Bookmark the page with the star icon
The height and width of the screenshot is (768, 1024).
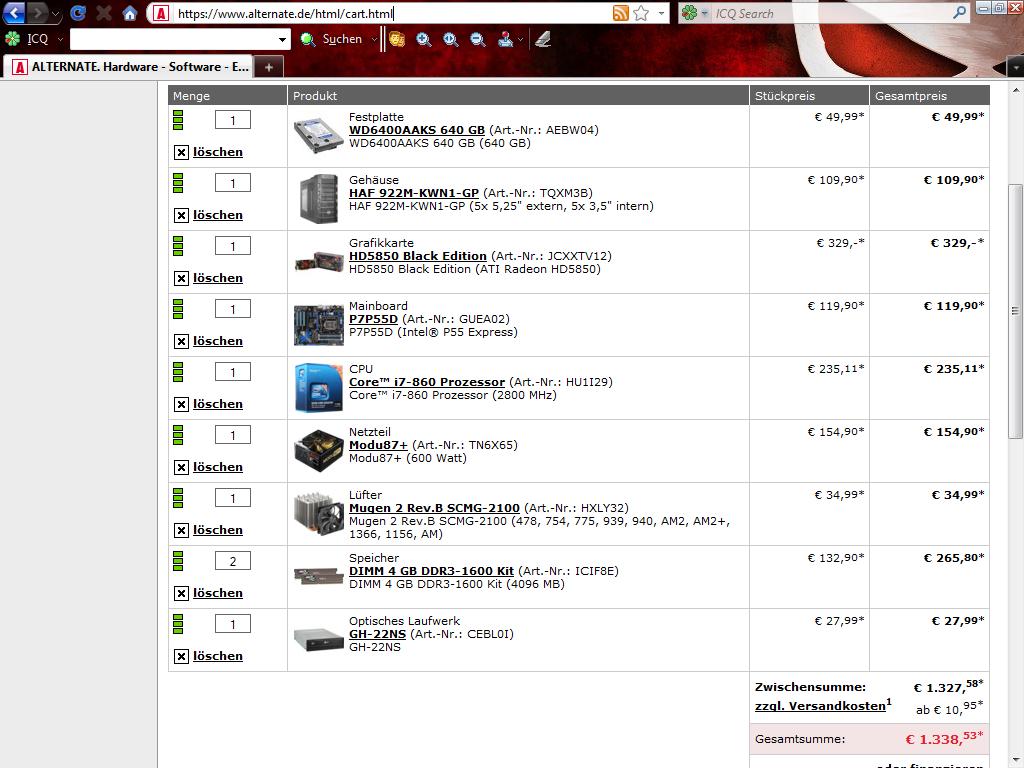click(x=641, y=13)
